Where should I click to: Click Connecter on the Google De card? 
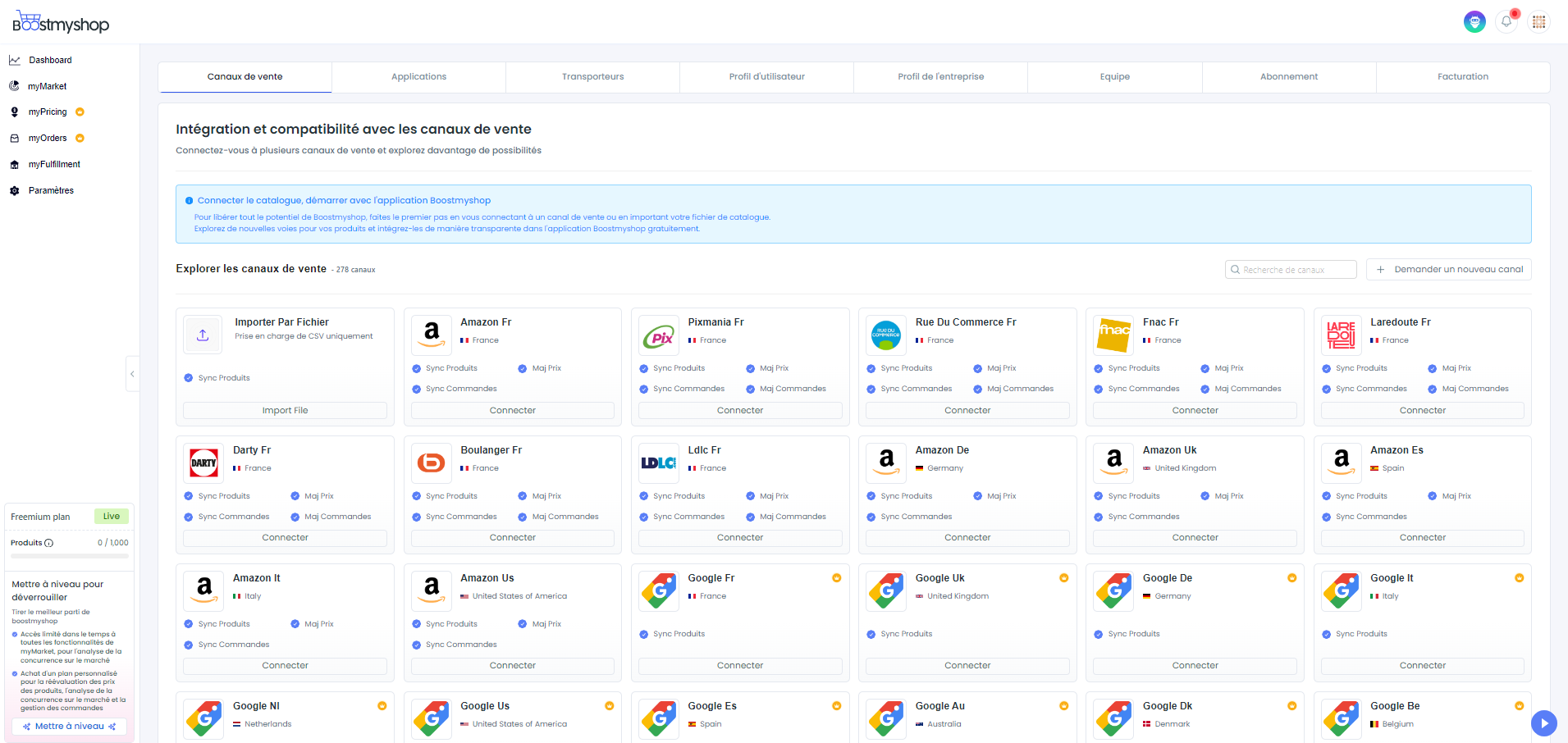(x=1195, y=666)
